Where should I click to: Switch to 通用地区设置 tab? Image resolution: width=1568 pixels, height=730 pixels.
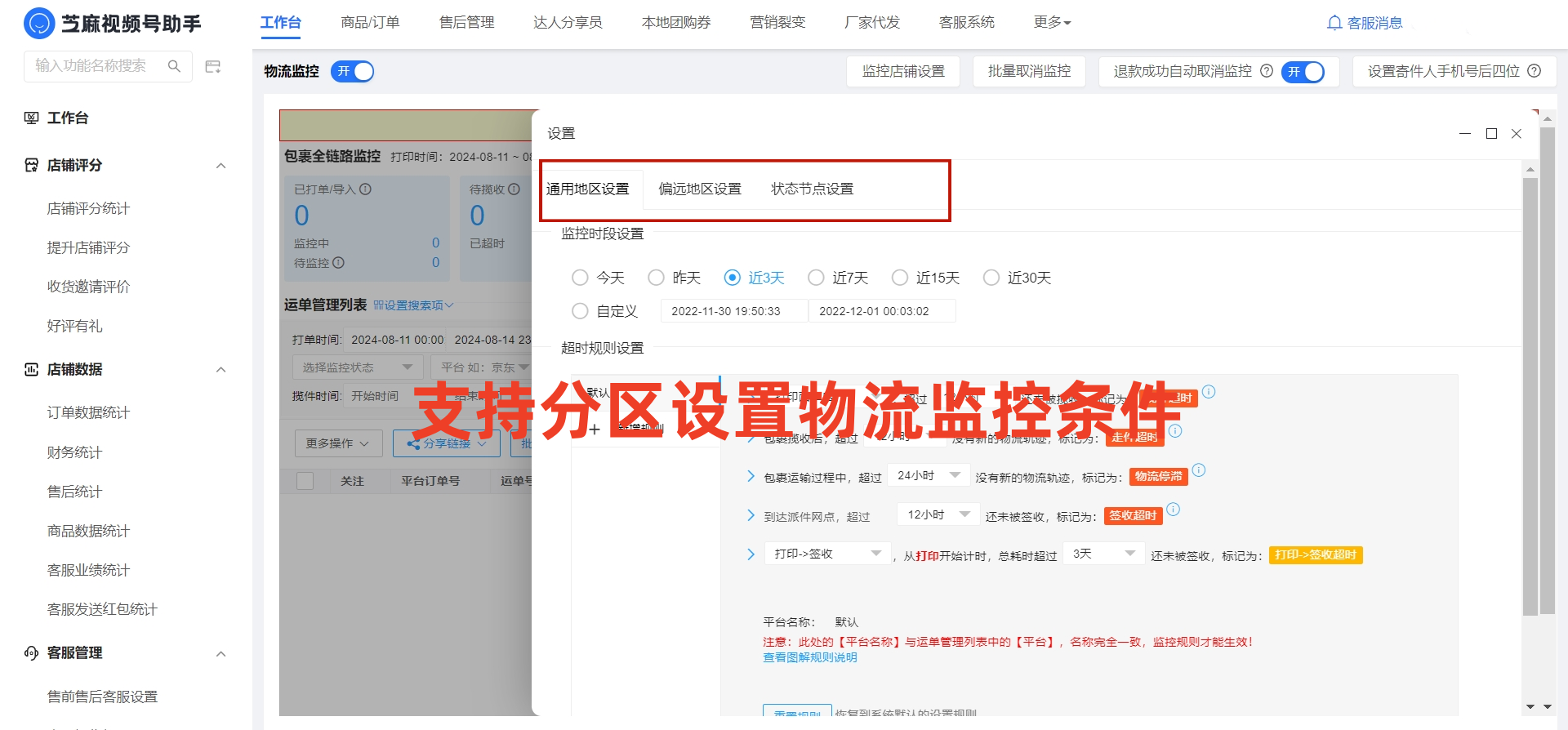coord(588,189)
